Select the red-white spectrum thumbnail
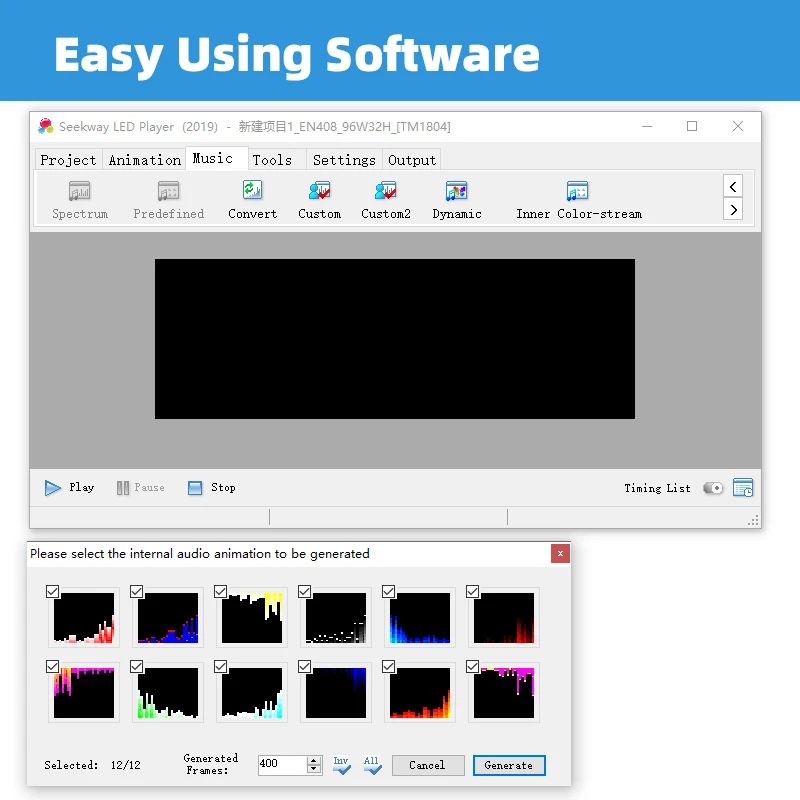This screenshot has width=800, height=800. point(84,617)
